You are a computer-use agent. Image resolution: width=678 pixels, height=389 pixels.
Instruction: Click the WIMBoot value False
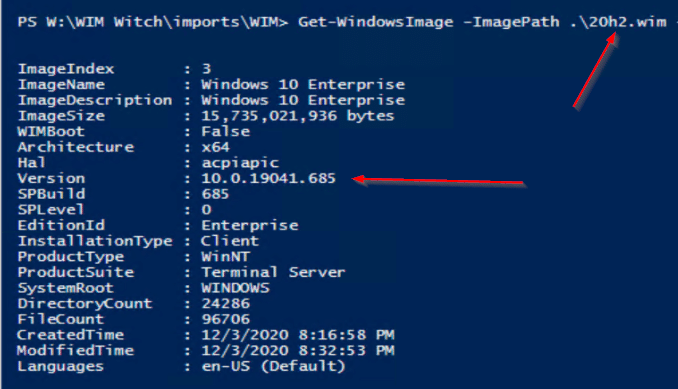tap(226, 131)
